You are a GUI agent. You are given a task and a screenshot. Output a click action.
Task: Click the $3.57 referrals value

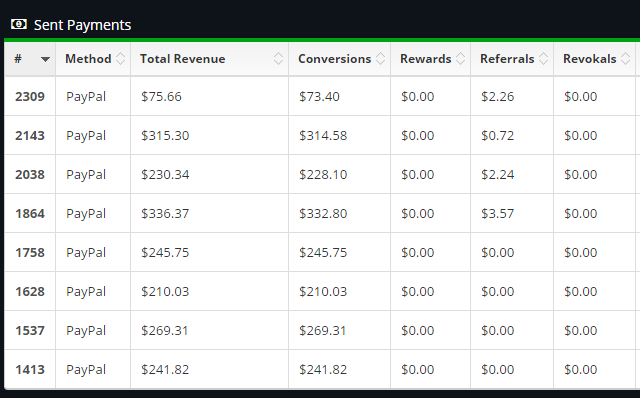[x=497, y=213]
